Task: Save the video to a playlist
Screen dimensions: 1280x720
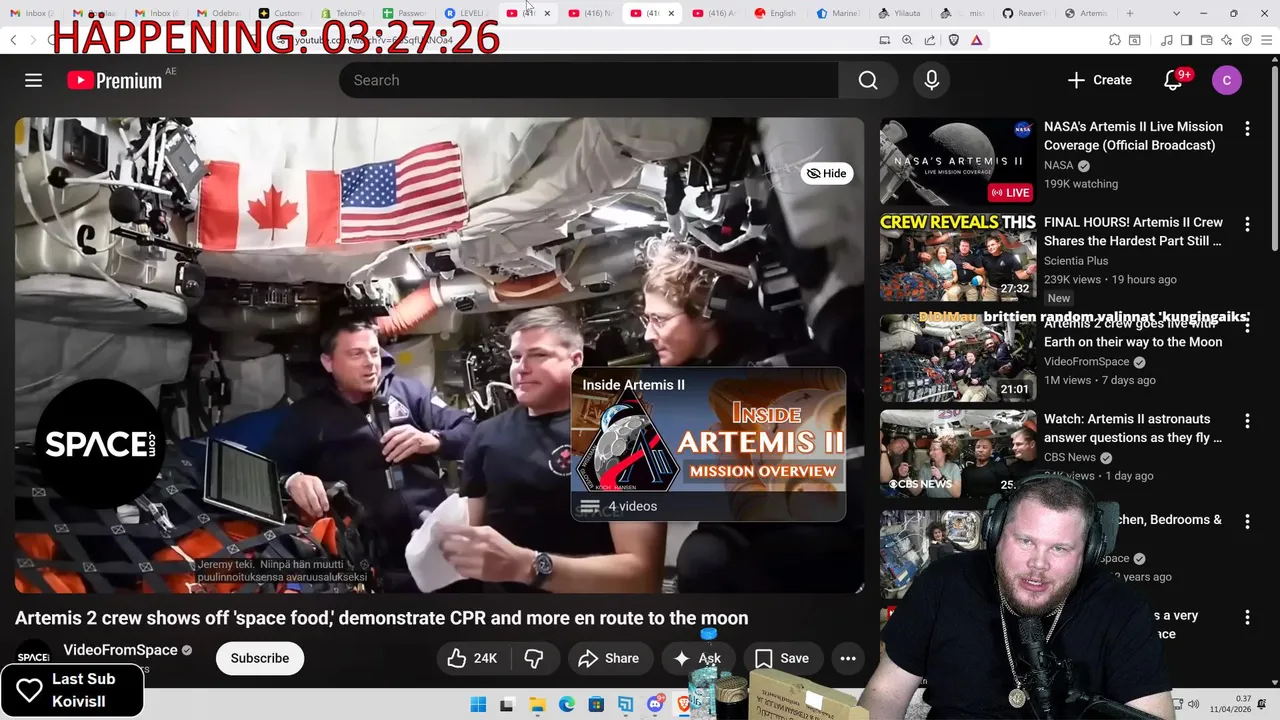Action: [782, 658]
